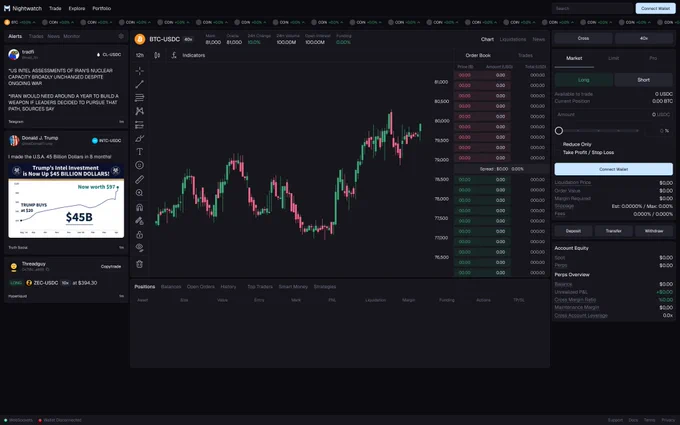Screen dimensions: 680x425
Task: Click Donald J. Trump's avatar
Action: tap(14, 140)
